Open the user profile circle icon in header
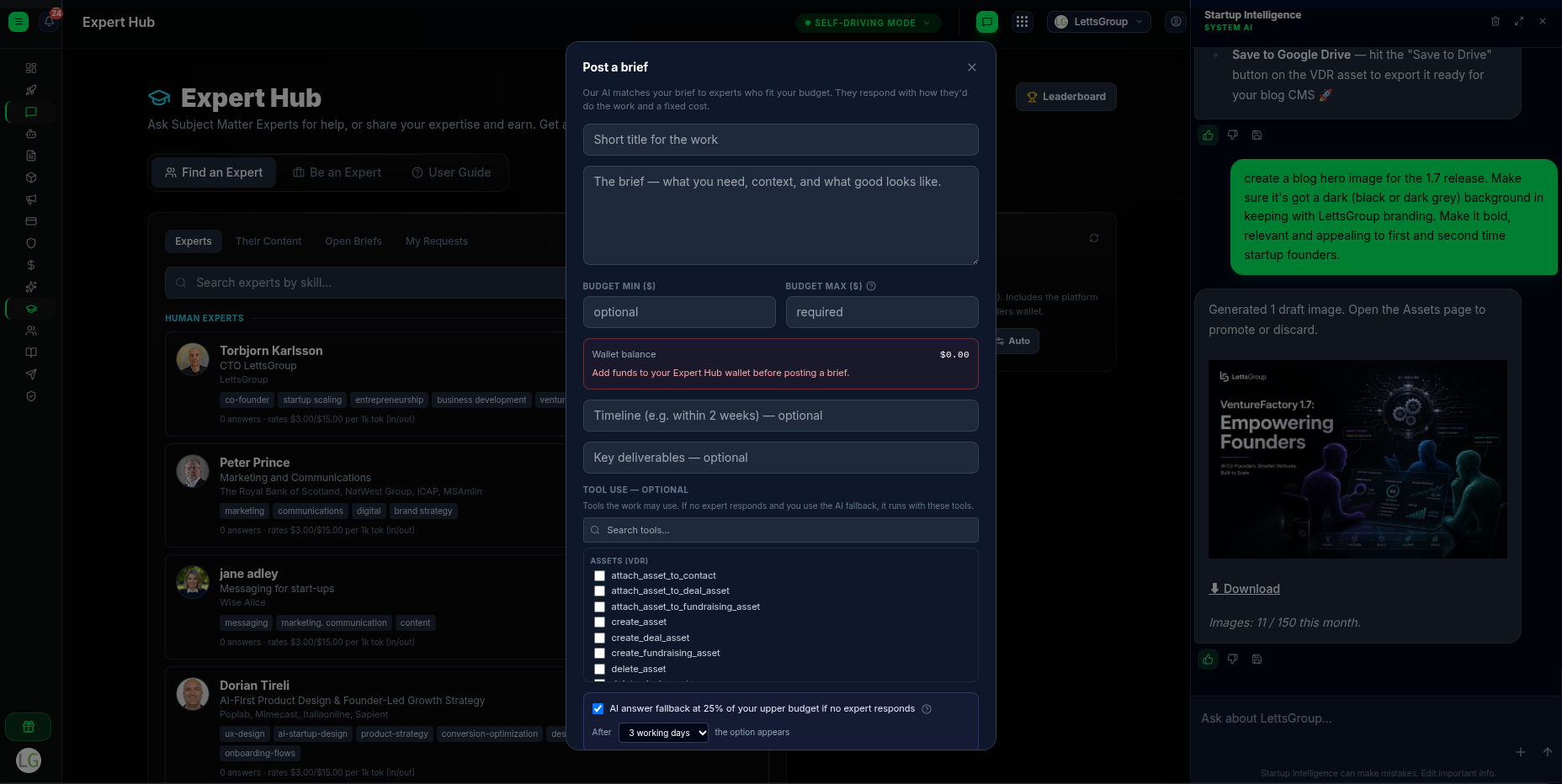The image size is (1562, 784). 1176,22
